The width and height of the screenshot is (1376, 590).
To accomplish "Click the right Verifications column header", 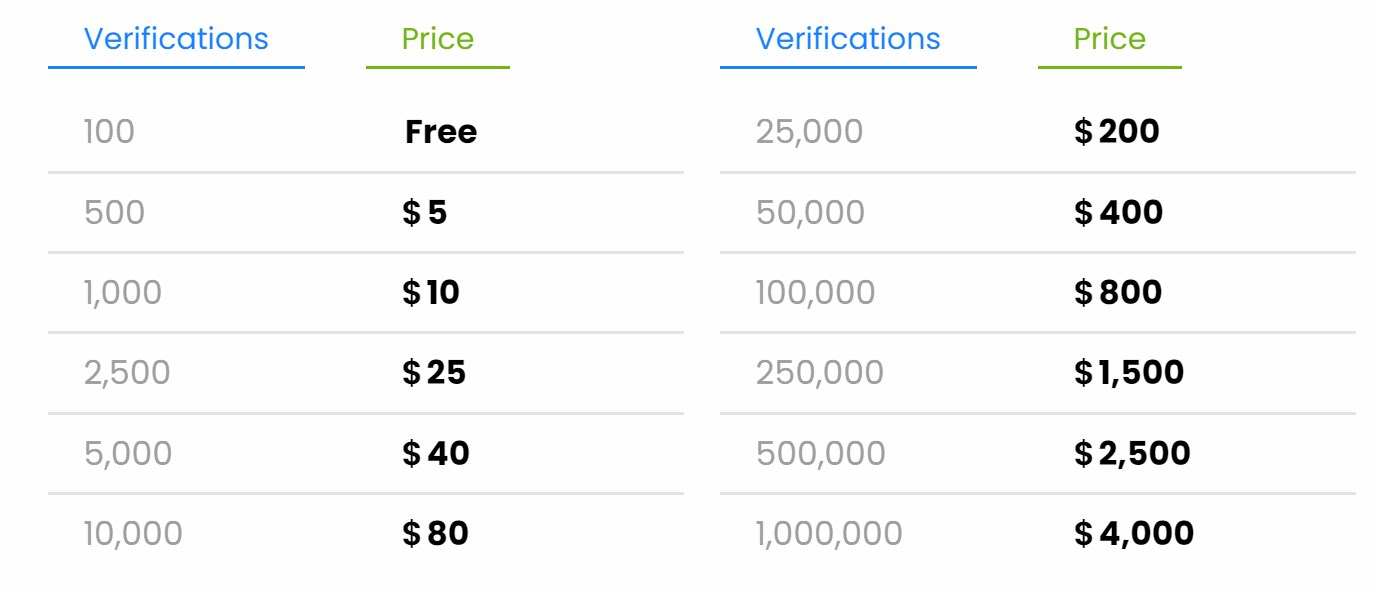I will tap(848, 39).
